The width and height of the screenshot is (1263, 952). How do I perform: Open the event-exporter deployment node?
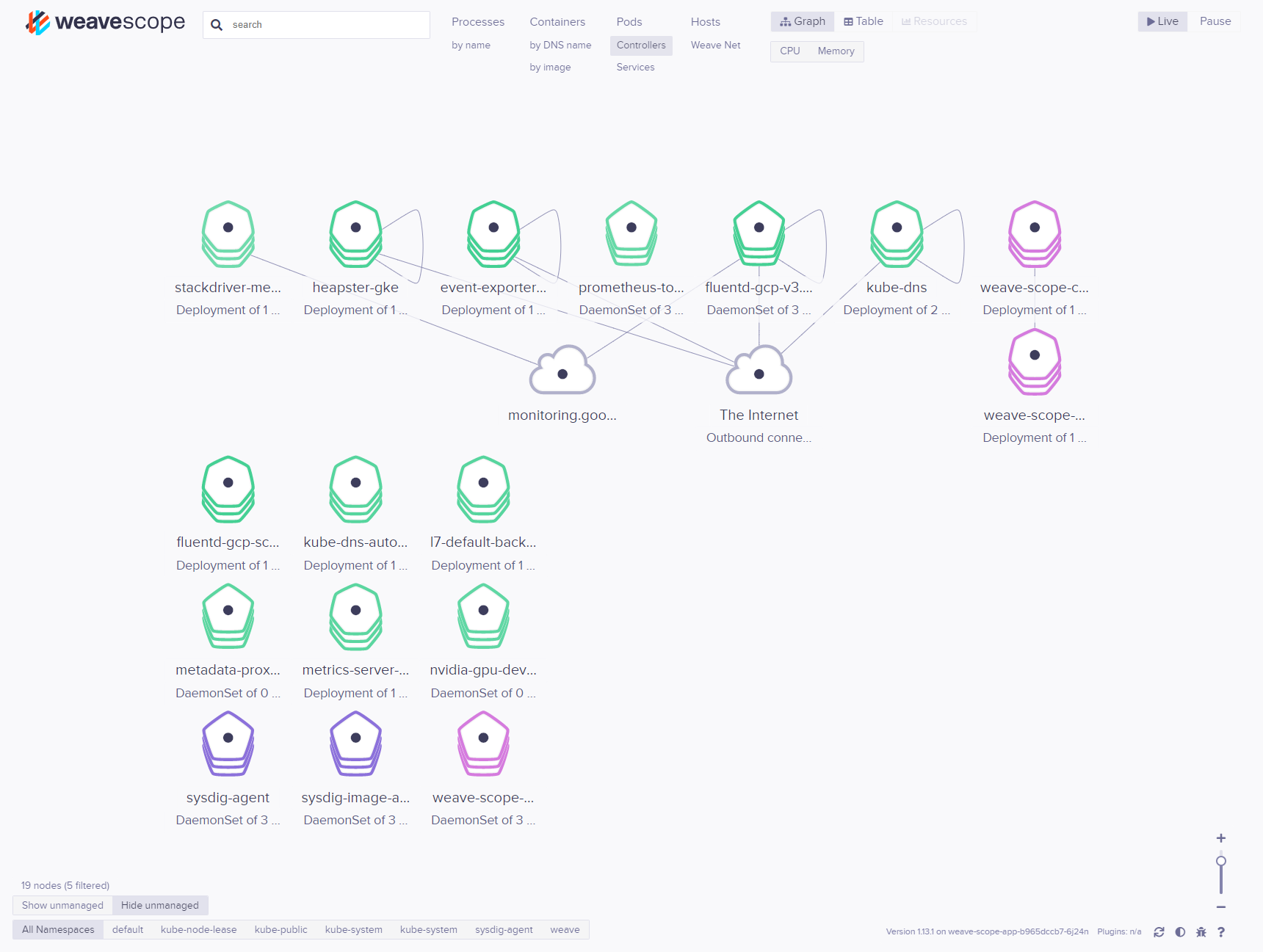click(493, 233)
